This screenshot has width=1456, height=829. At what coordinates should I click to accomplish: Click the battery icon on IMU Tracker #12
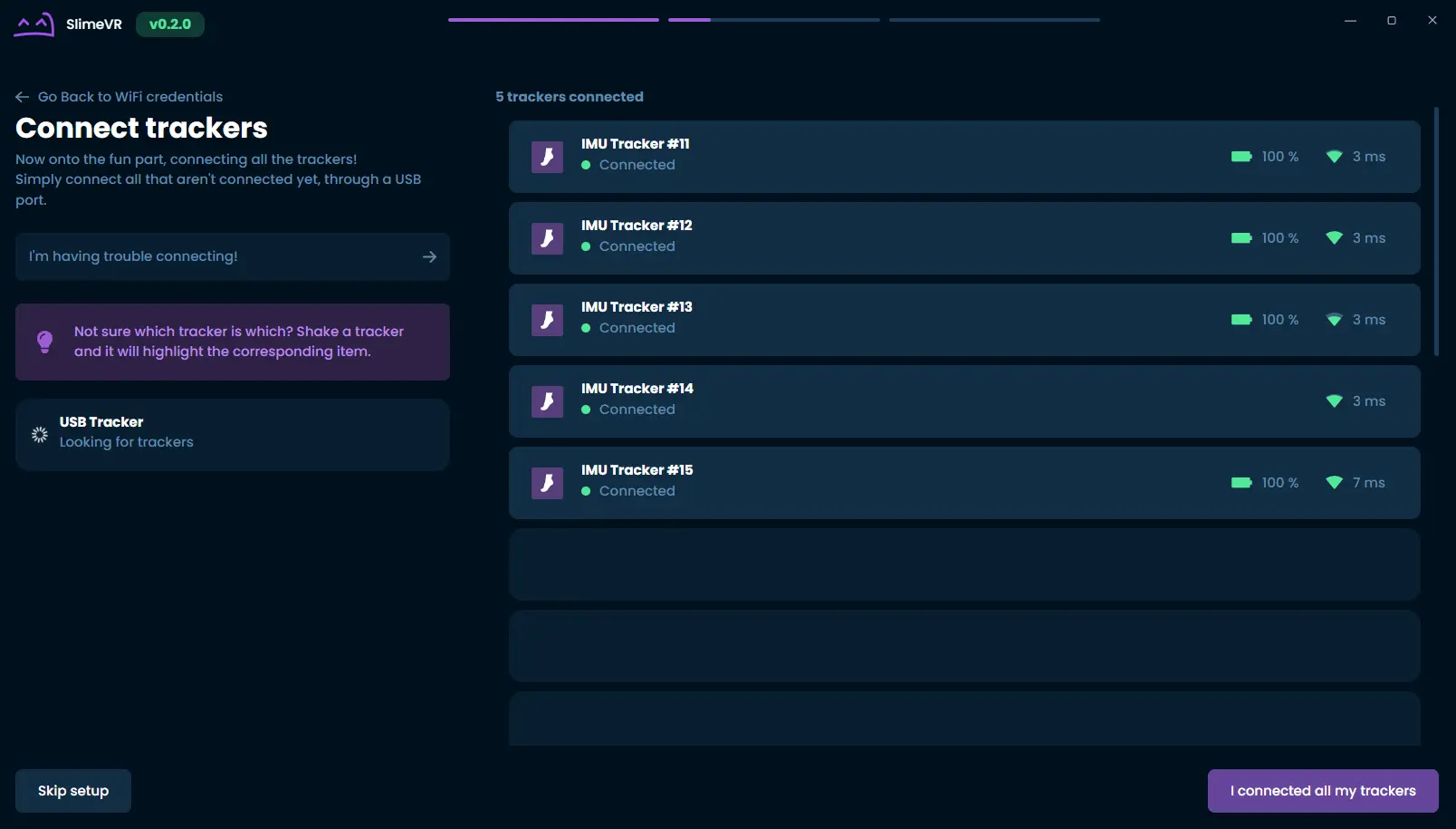click(1241, 238)
